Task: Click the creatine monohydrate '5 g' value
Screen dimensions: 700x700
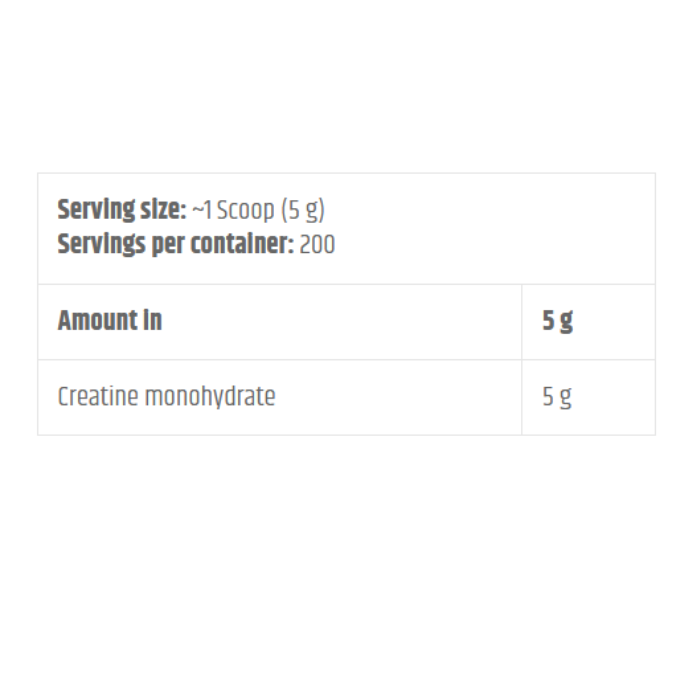Action: (557, 396)
